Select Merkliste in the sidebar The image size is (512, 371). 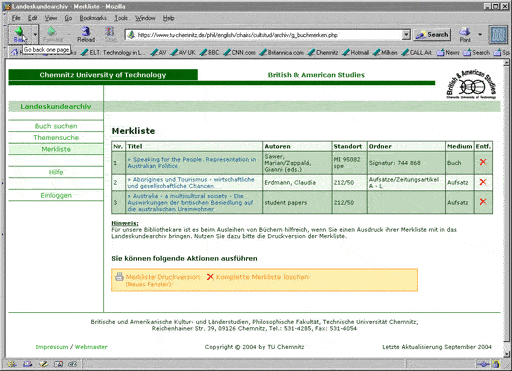pyautogui.click(x=56, y=149)
